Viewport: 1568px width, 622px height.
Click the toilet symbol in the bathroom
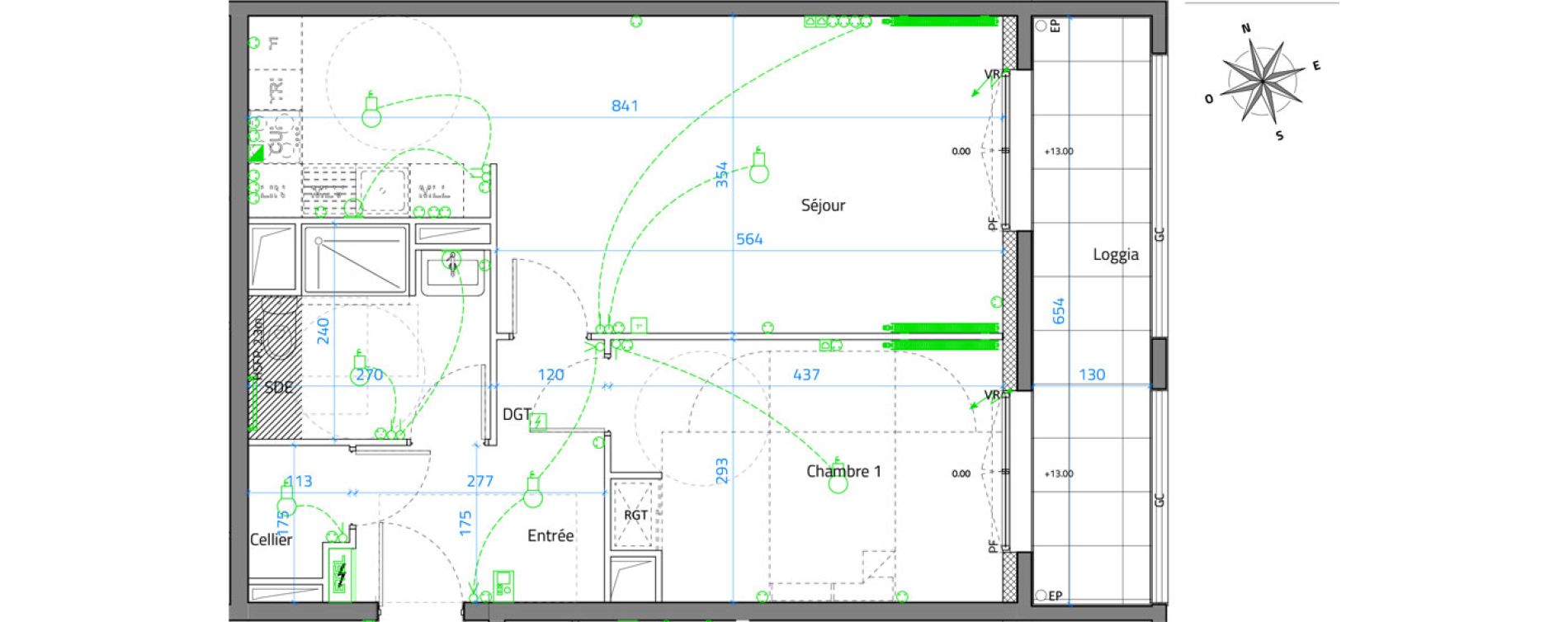pyautogui.click(x=280, y=330)
